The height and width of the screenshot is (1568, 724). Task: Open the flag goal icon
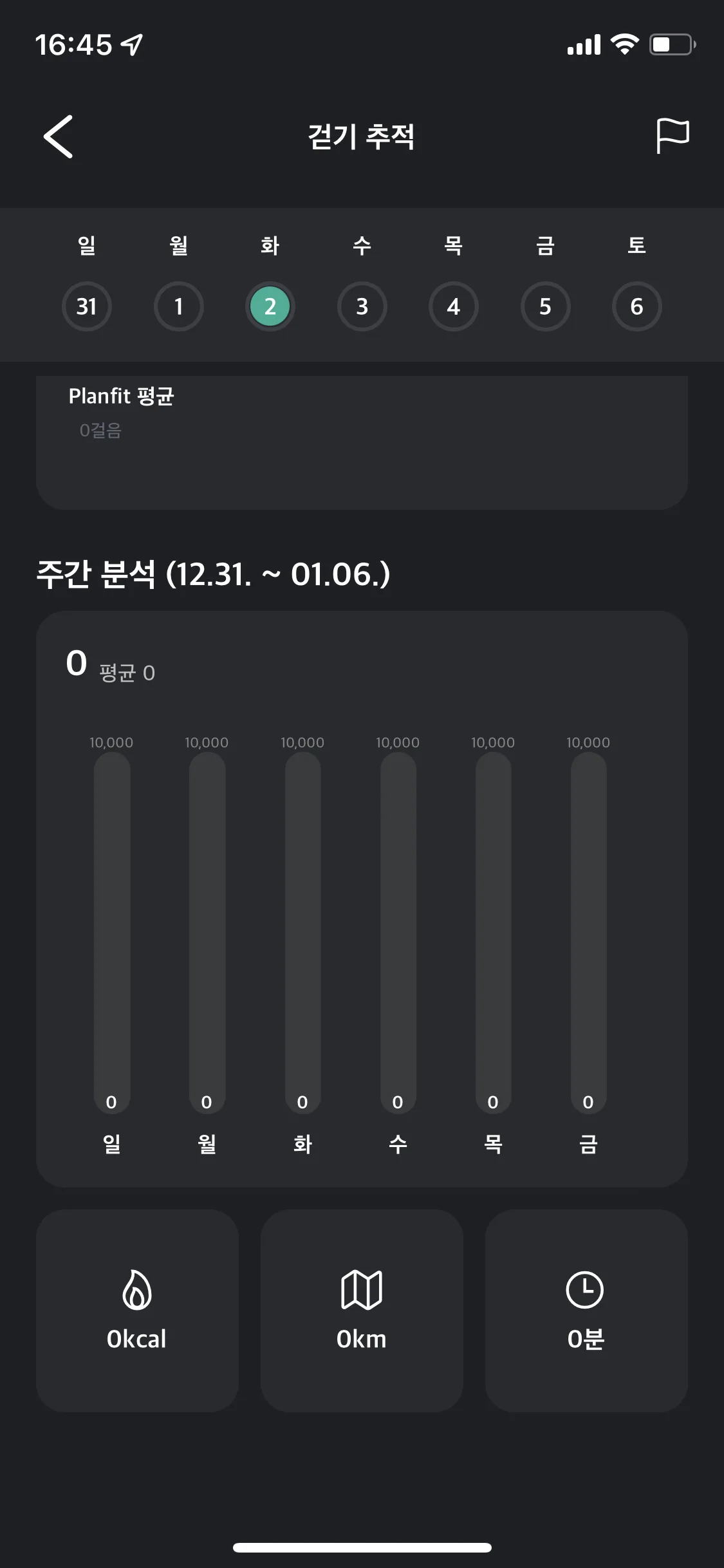pos(673,136)
